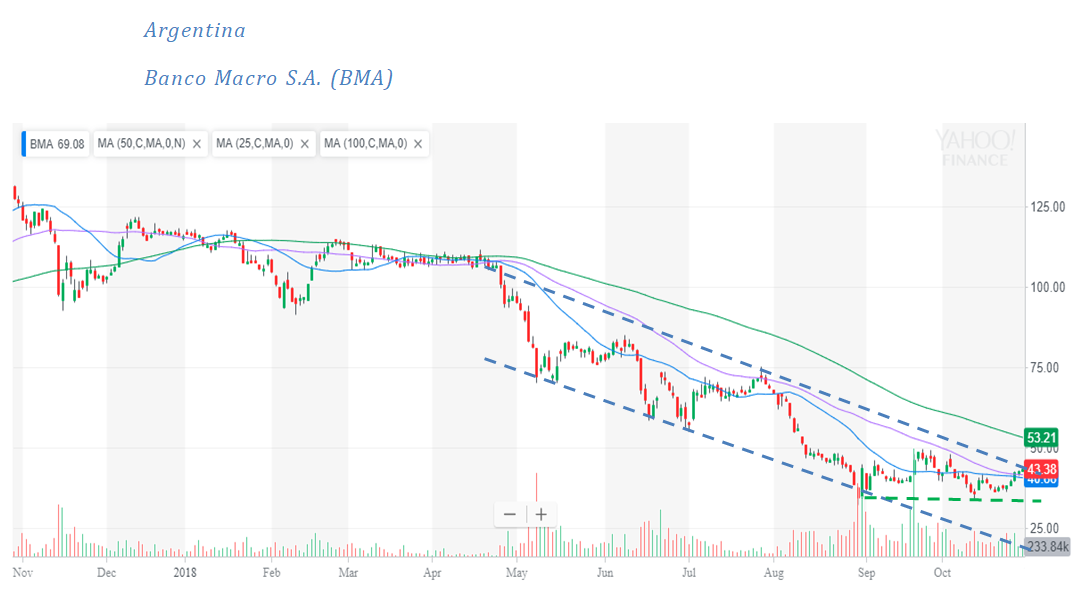The height and width of the screenshot is (612, 1076).
Task: Click the Dec date axis label
Action: (x=106, y=572)
